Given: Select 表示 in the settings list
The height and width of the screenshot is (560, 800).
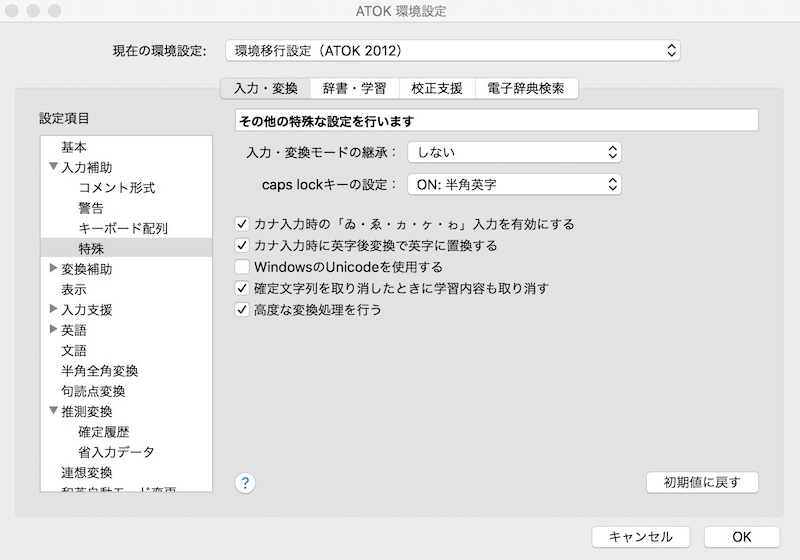Looking at the screenshot, I should pyautogui.click(x=74, y=290).
